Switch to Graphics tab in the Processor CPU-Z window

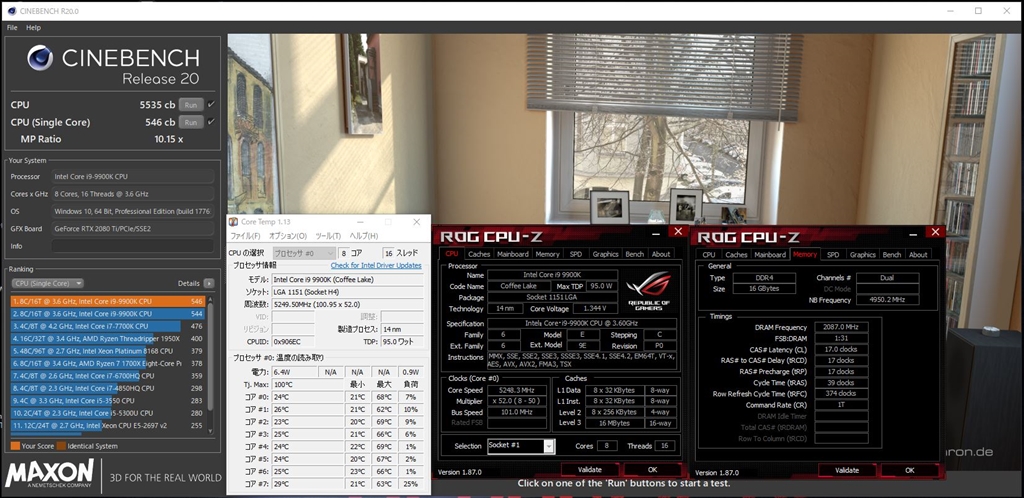[605, 254]
